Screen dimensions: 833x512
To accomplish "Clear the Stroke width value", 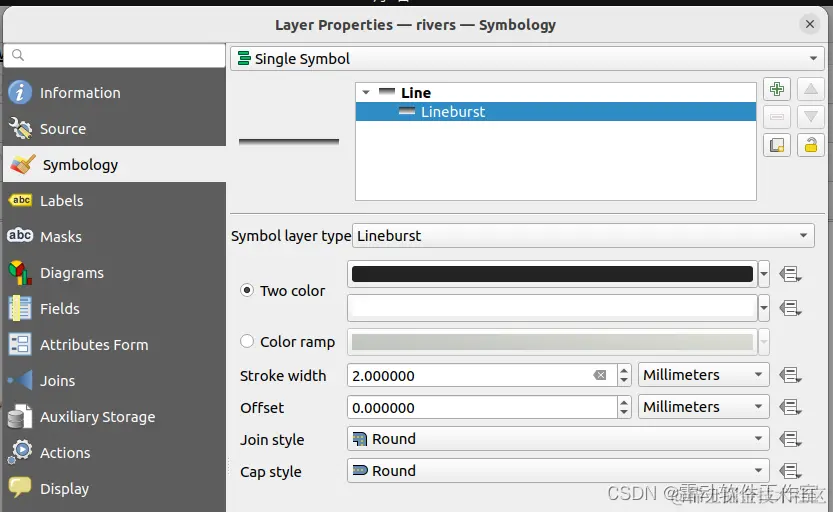I will (x=600, y=375).
